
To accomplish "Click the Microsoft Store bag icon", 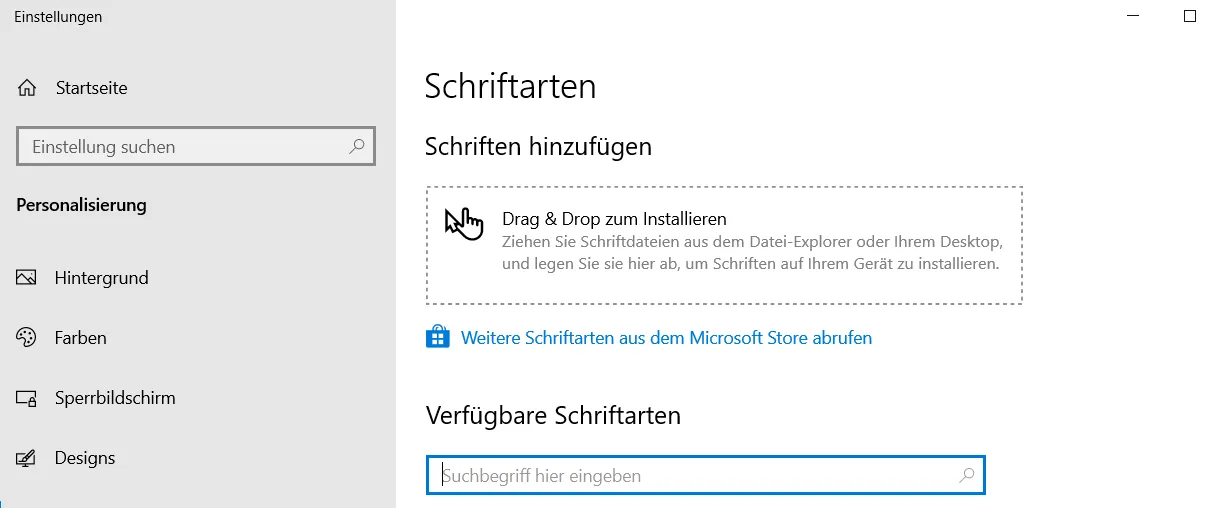I will pyautogui.click(x=438, y=337).
